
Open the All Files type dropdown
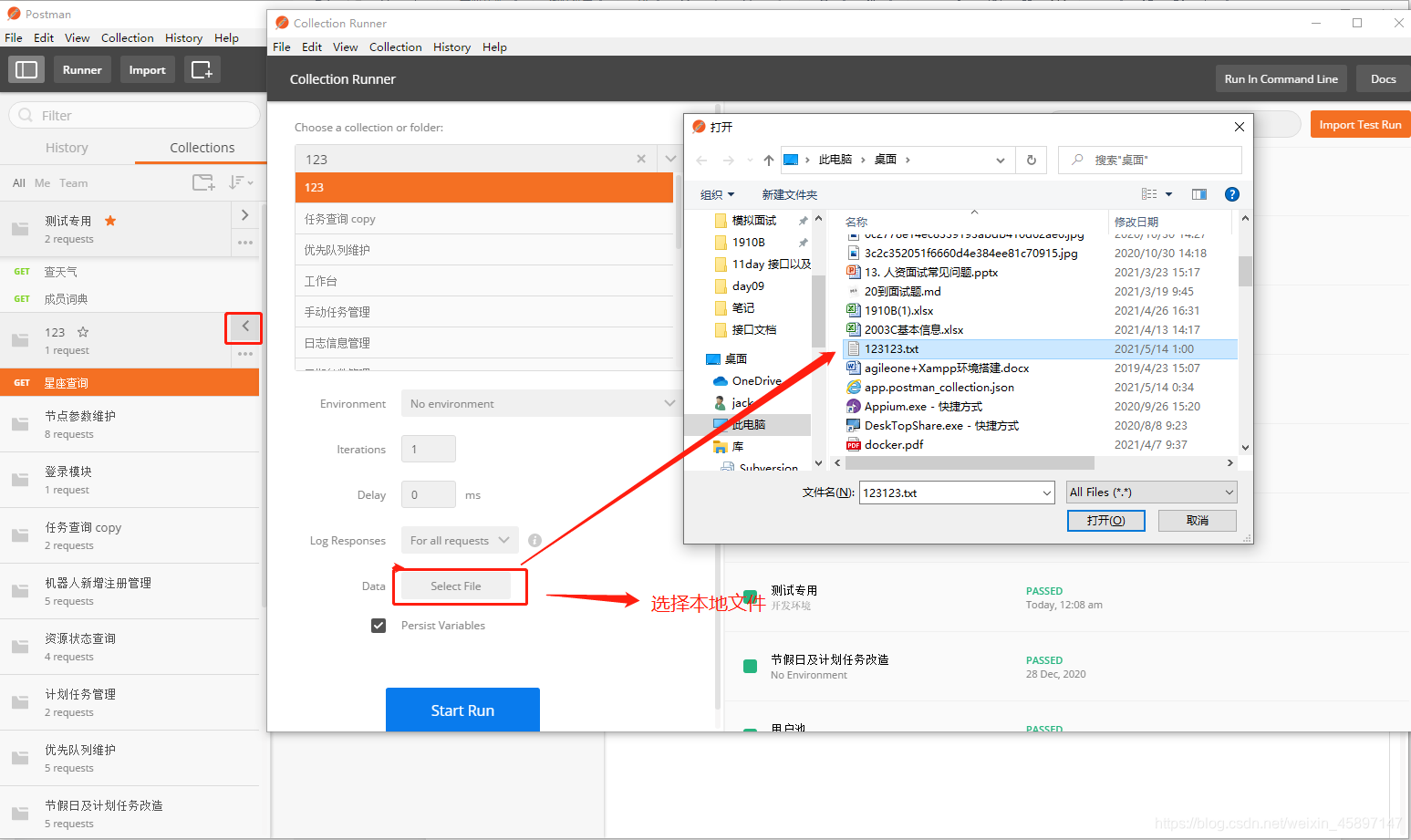pyautogui.click(x=1152, y=493)
